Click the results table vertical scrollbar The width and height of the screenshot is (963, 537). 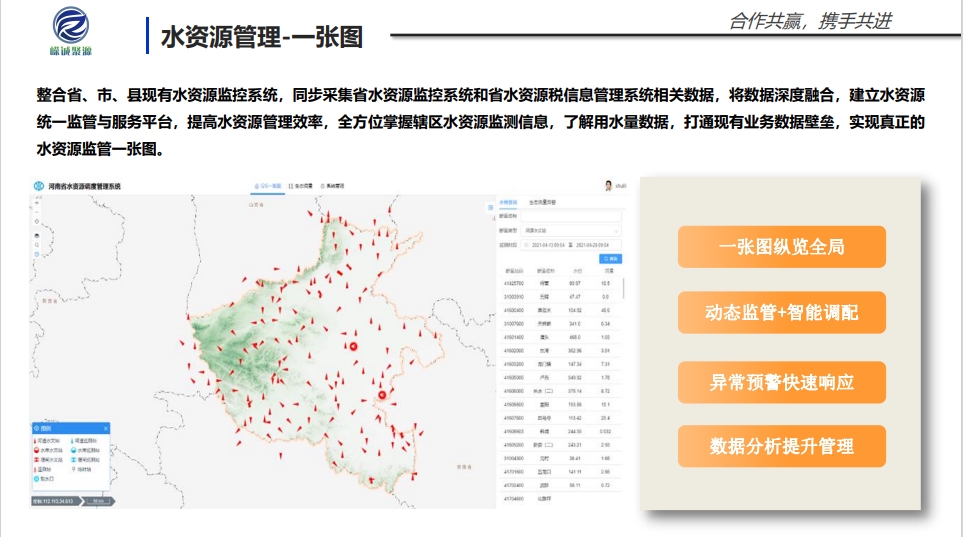click(624, 290)
